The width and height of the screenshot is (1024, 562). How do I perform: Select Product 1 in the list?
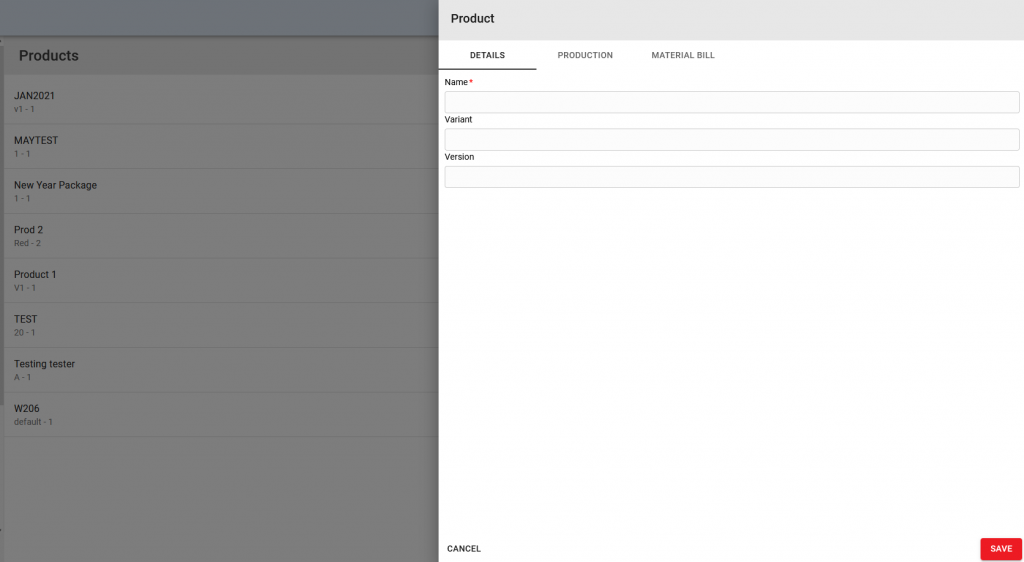click(x=221, y=281)
